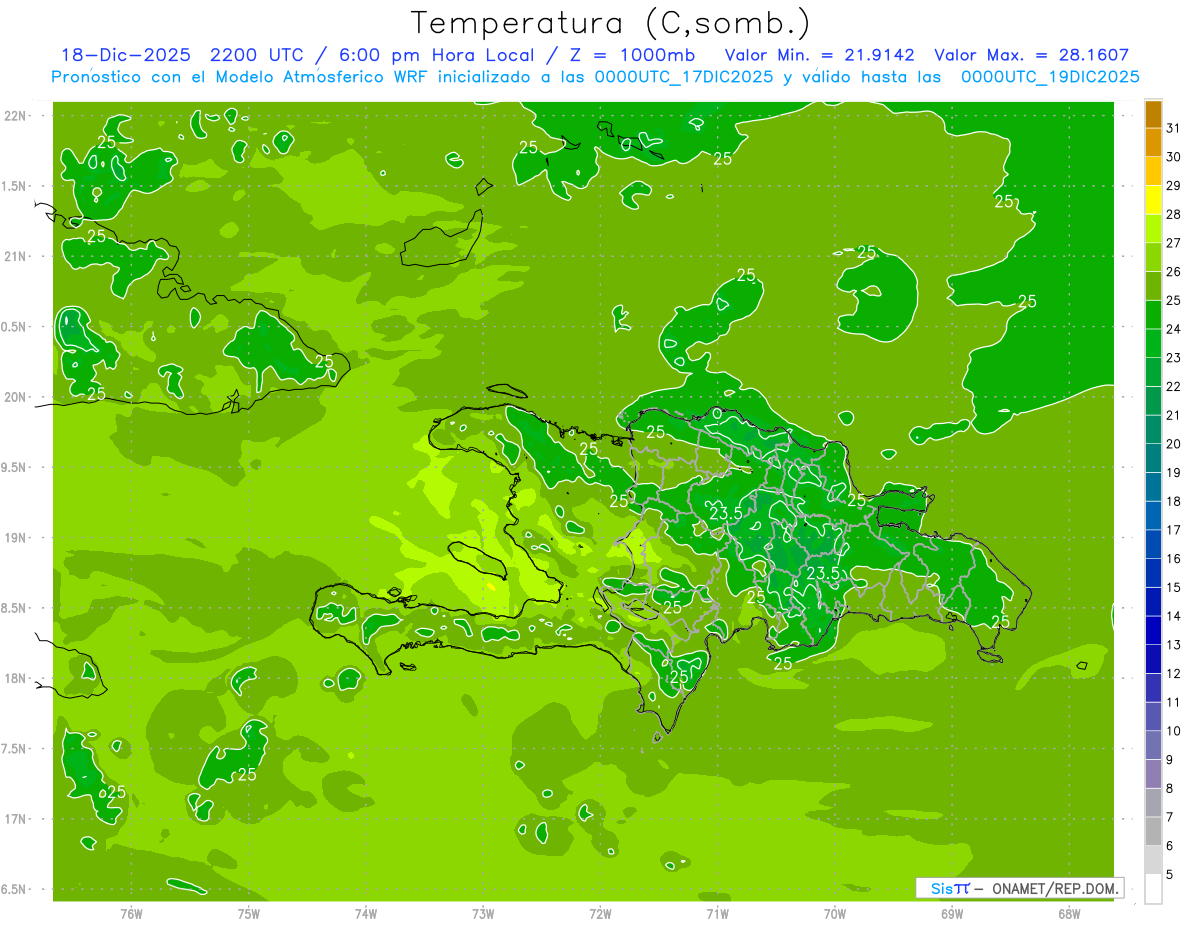Click the color scale label '29'
Image resolution: width=1200 pixels, height=927 pixels.
click(1173, 185)
